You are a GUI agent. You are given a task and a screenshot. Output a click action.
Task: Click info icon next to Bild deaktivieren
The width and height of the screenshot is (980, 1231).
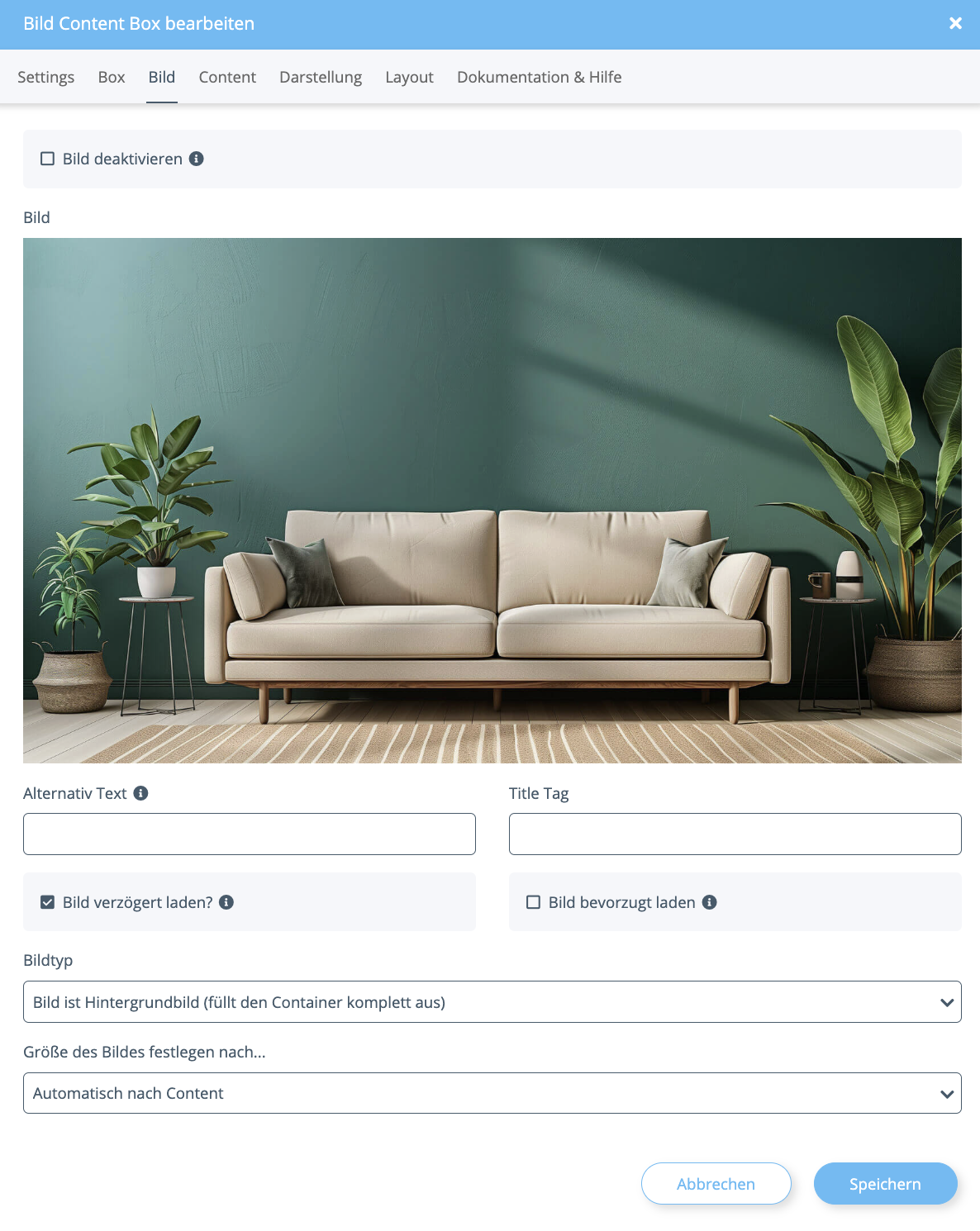[x=197, y=159]
